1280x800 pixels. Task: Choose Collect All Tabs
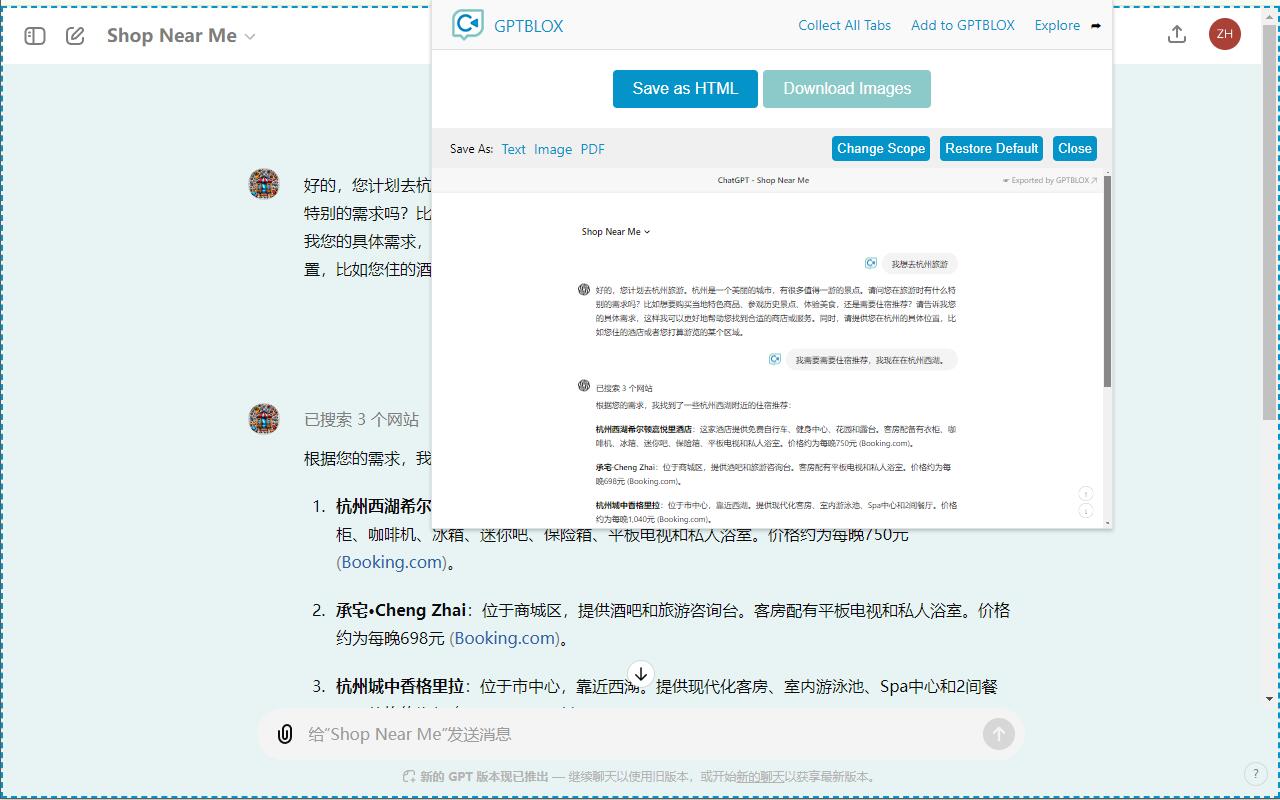(x=844, y=25)
